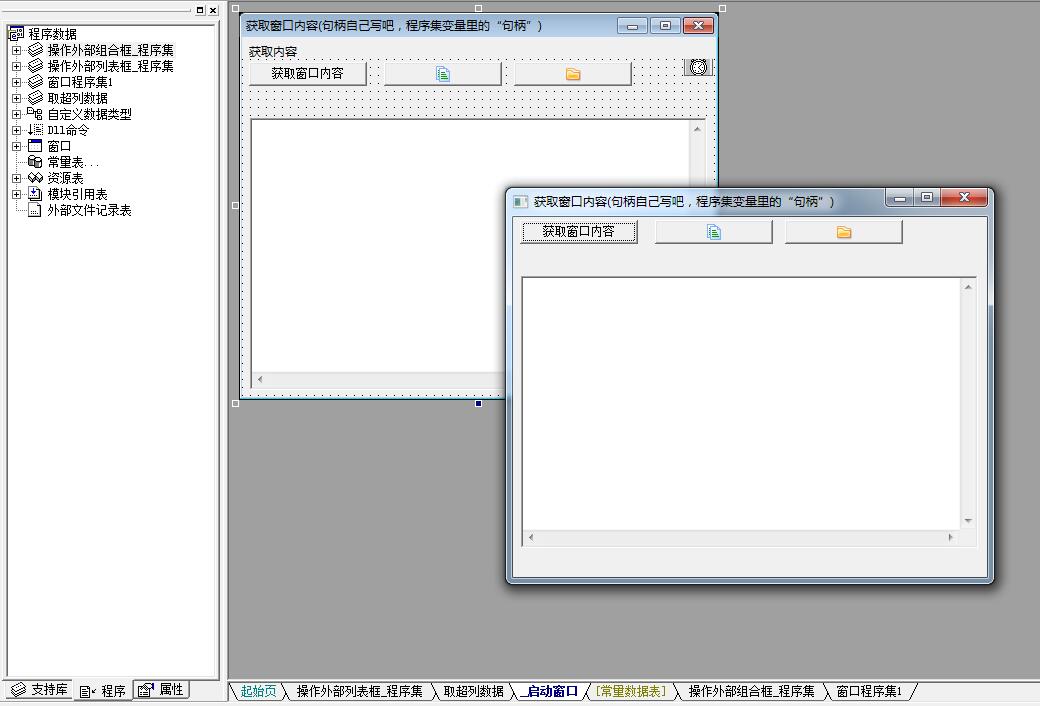Open the 属性 panel tab

[162, 690]
